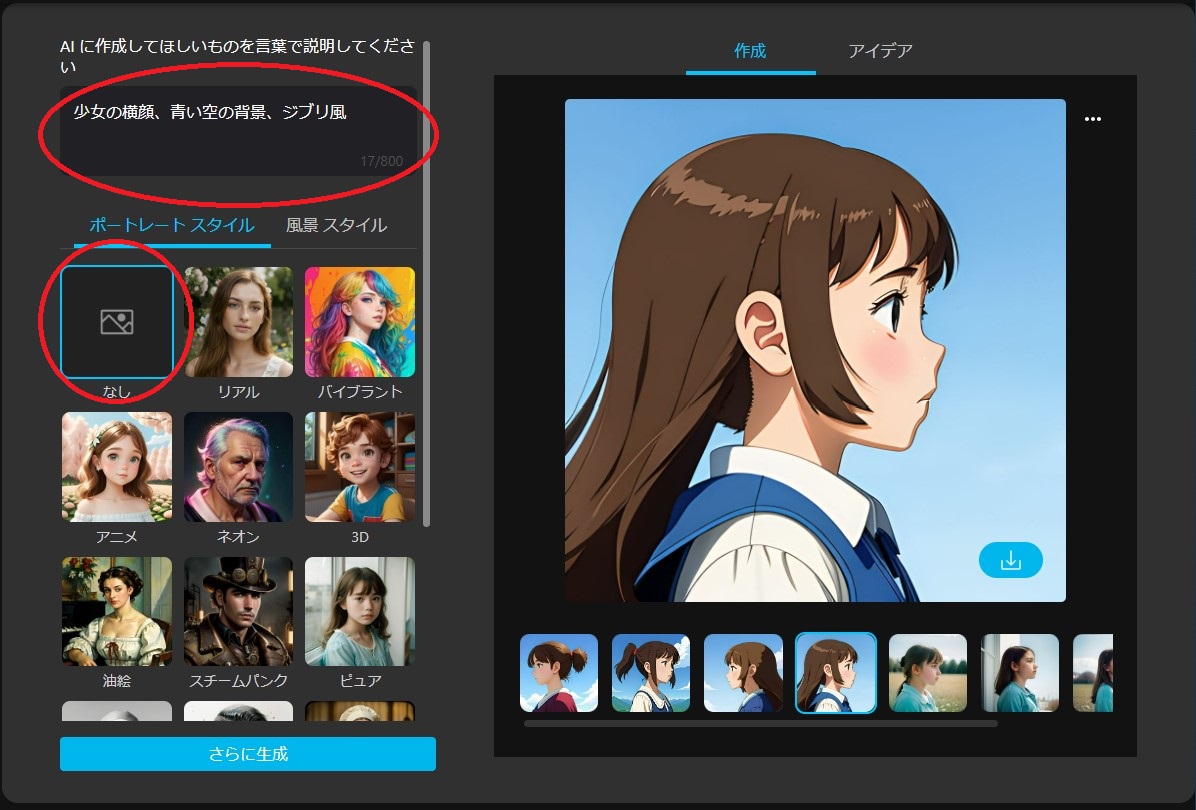1196x810 pixels.
Task: Click the left panel vertical scrollbar
Action: point(427,280)
